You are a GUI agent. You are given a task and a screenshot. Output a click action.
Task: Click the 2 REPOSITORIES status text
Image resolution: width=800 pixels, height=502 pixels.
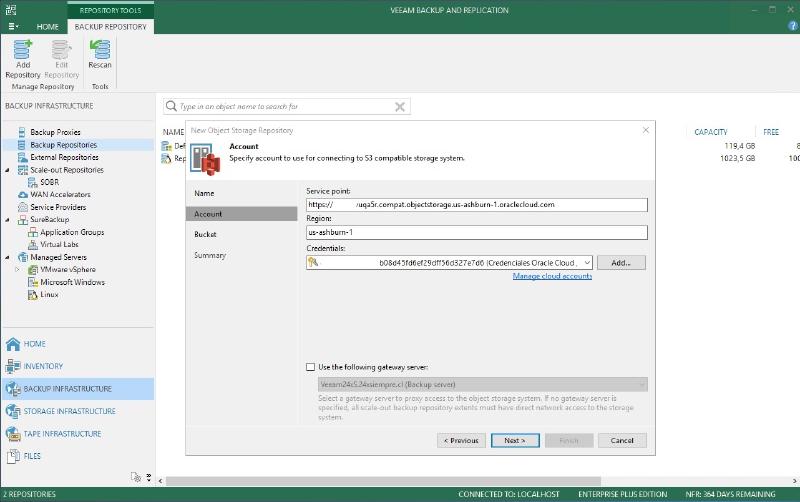click(29, 494)
